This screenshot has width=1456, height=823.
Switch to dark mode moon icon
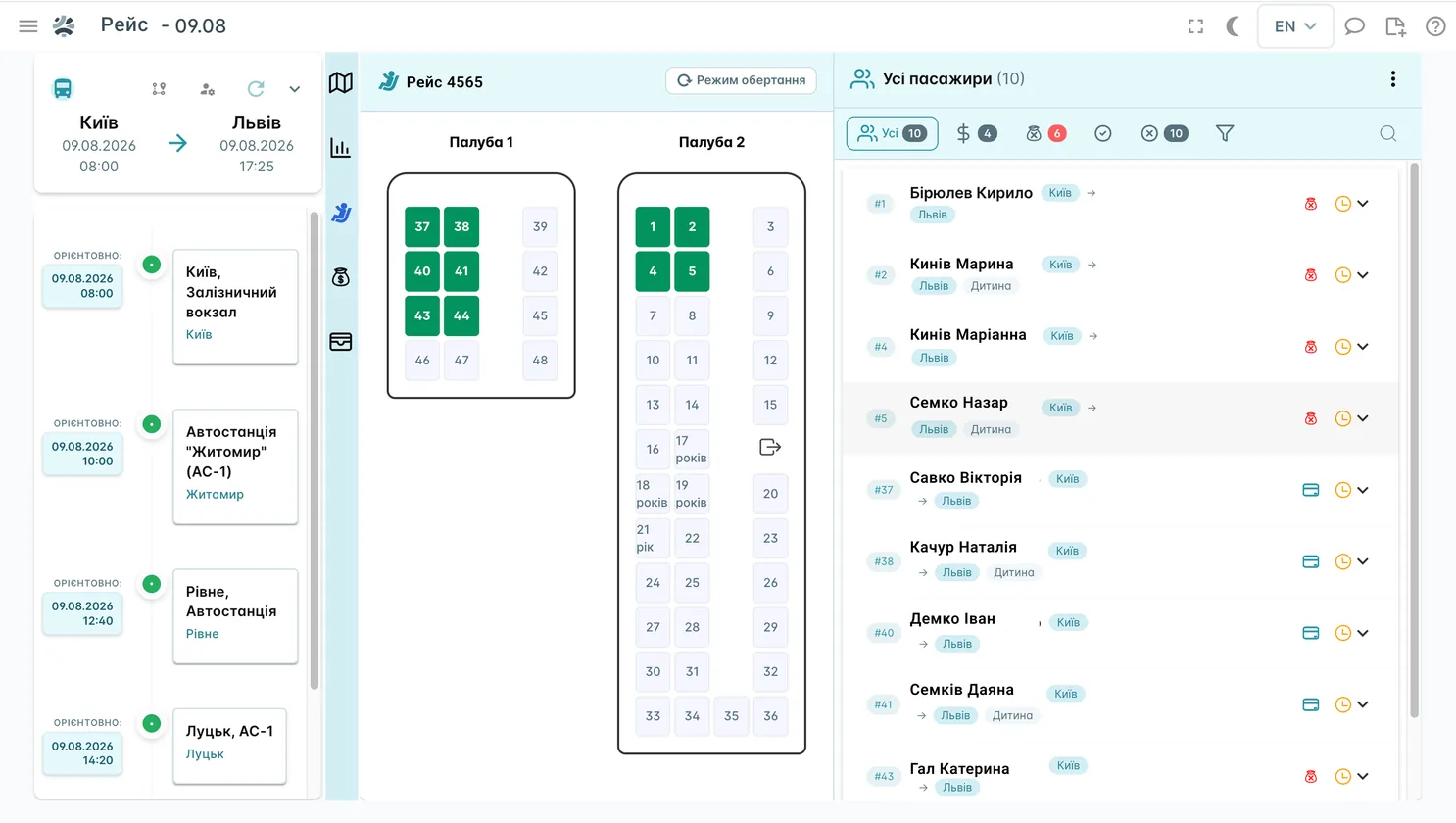[x=1234, y=26]
